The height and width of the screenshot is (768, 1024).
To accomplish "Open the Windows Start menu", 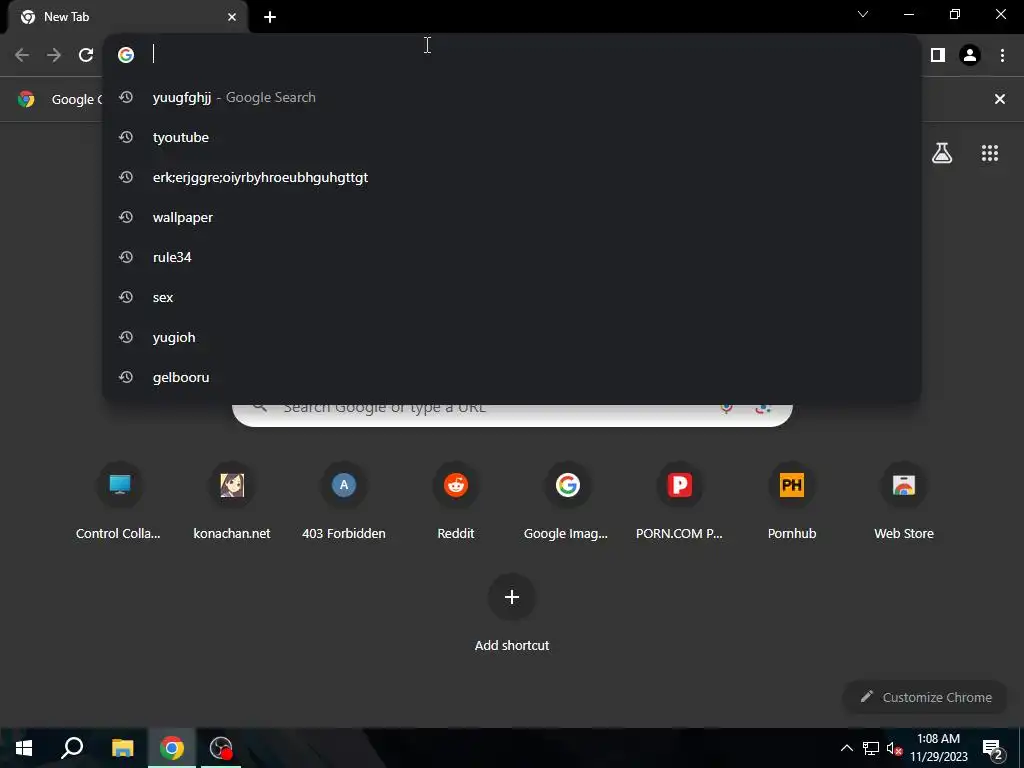I will coord(24,748).
